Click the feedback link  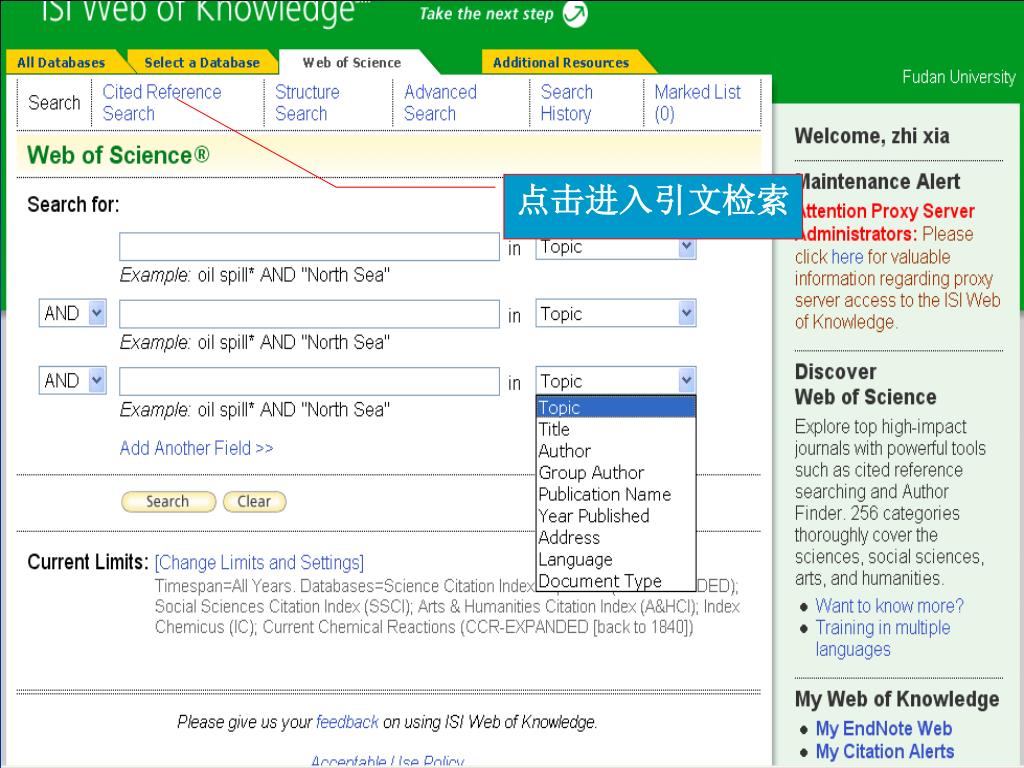[347, 722]
